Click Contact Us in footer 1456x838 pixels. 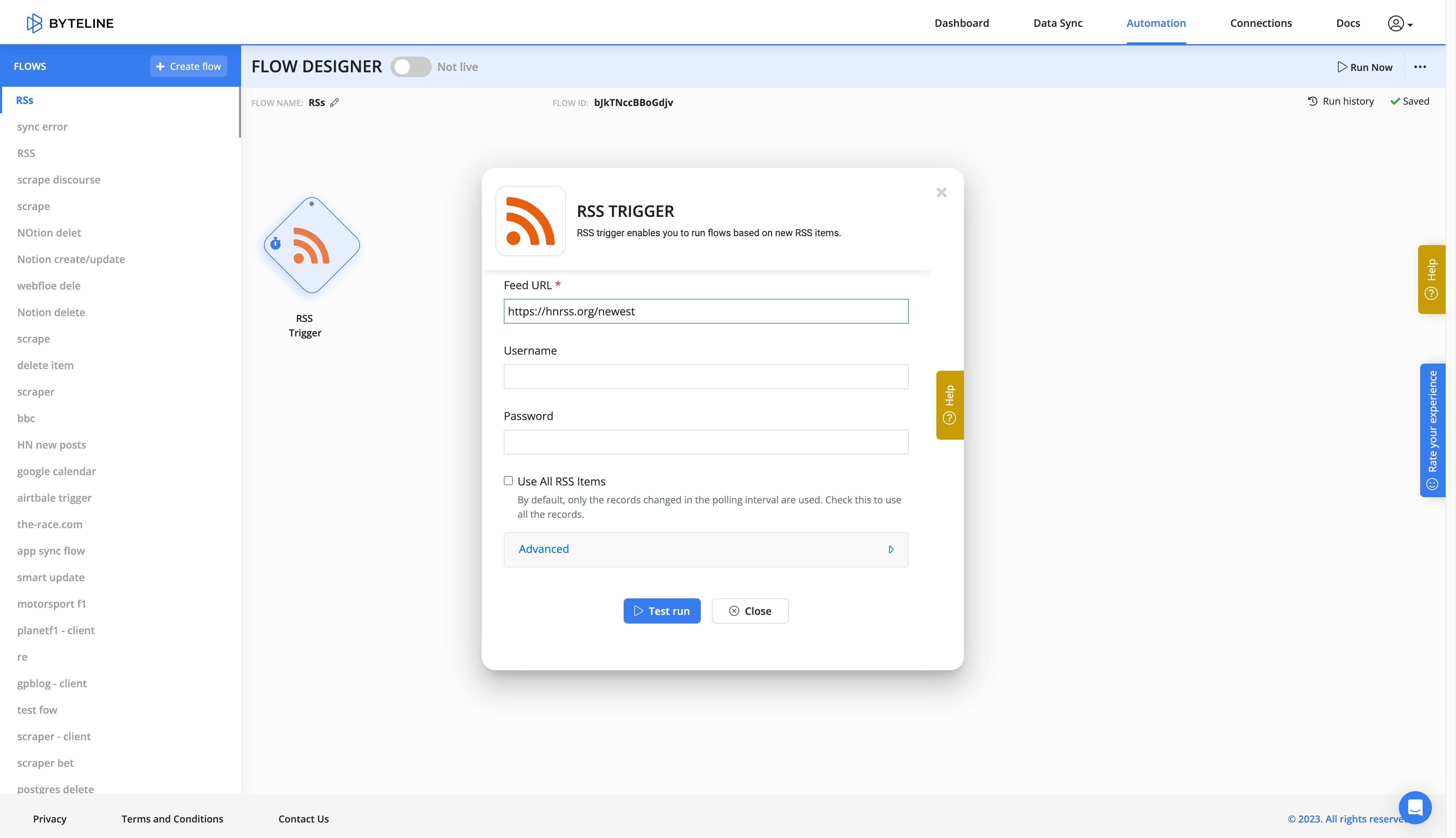click(x=303, y=818)
